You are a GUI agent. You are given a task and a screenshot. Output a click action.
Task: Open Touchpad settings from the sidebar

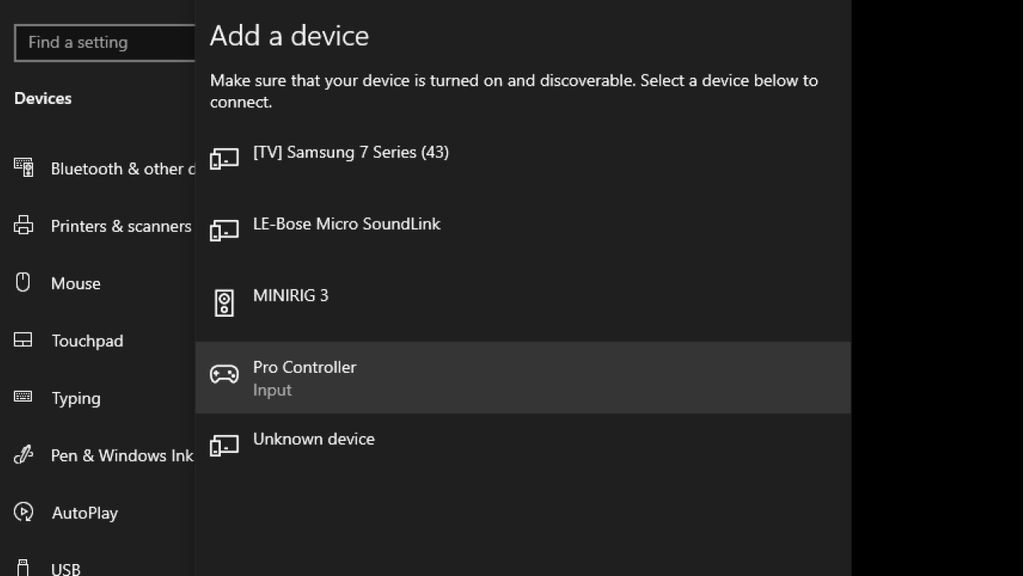coord(87,340)
